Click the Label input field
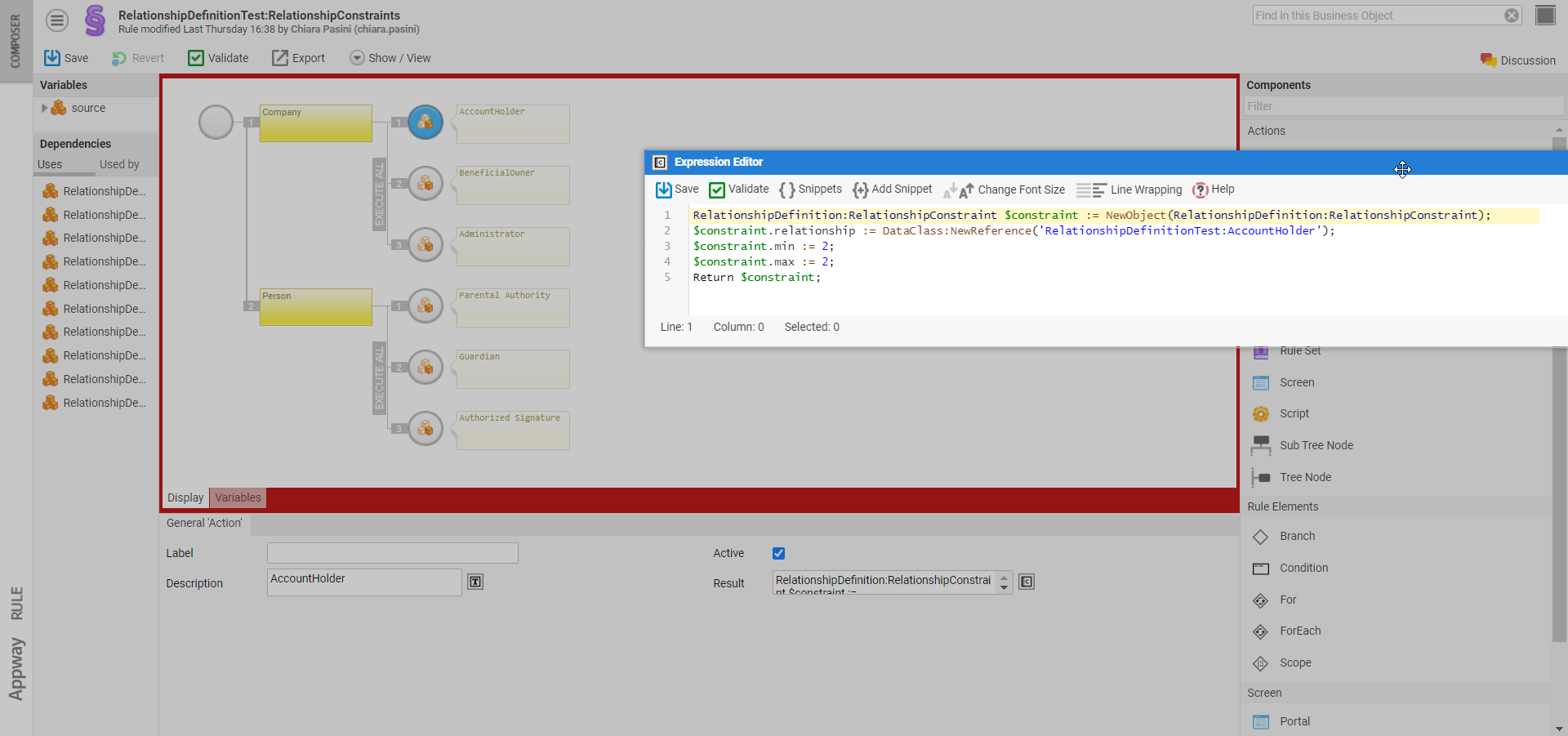Viewport: 1568px width, 736px height. (x=393, y=553)
